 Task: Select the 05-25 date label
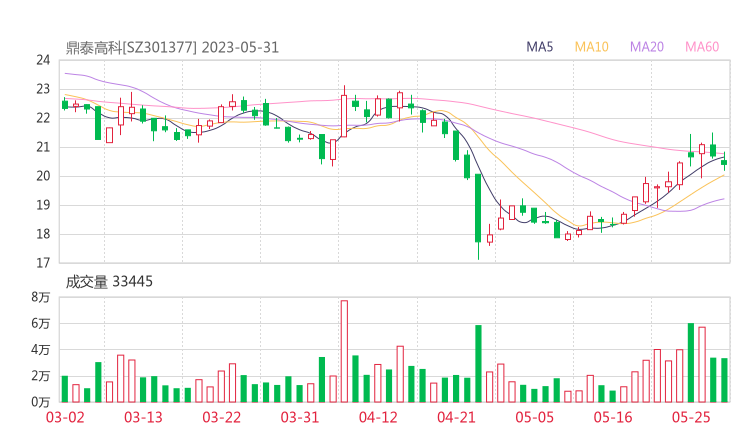[691, 417]
